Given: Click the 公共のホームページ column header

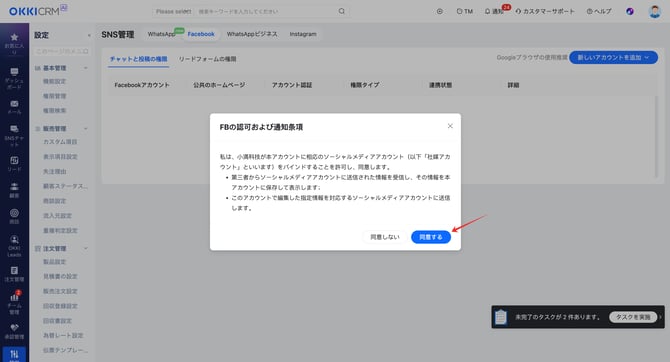Looking at the screenshot, I should pos(219,85).
